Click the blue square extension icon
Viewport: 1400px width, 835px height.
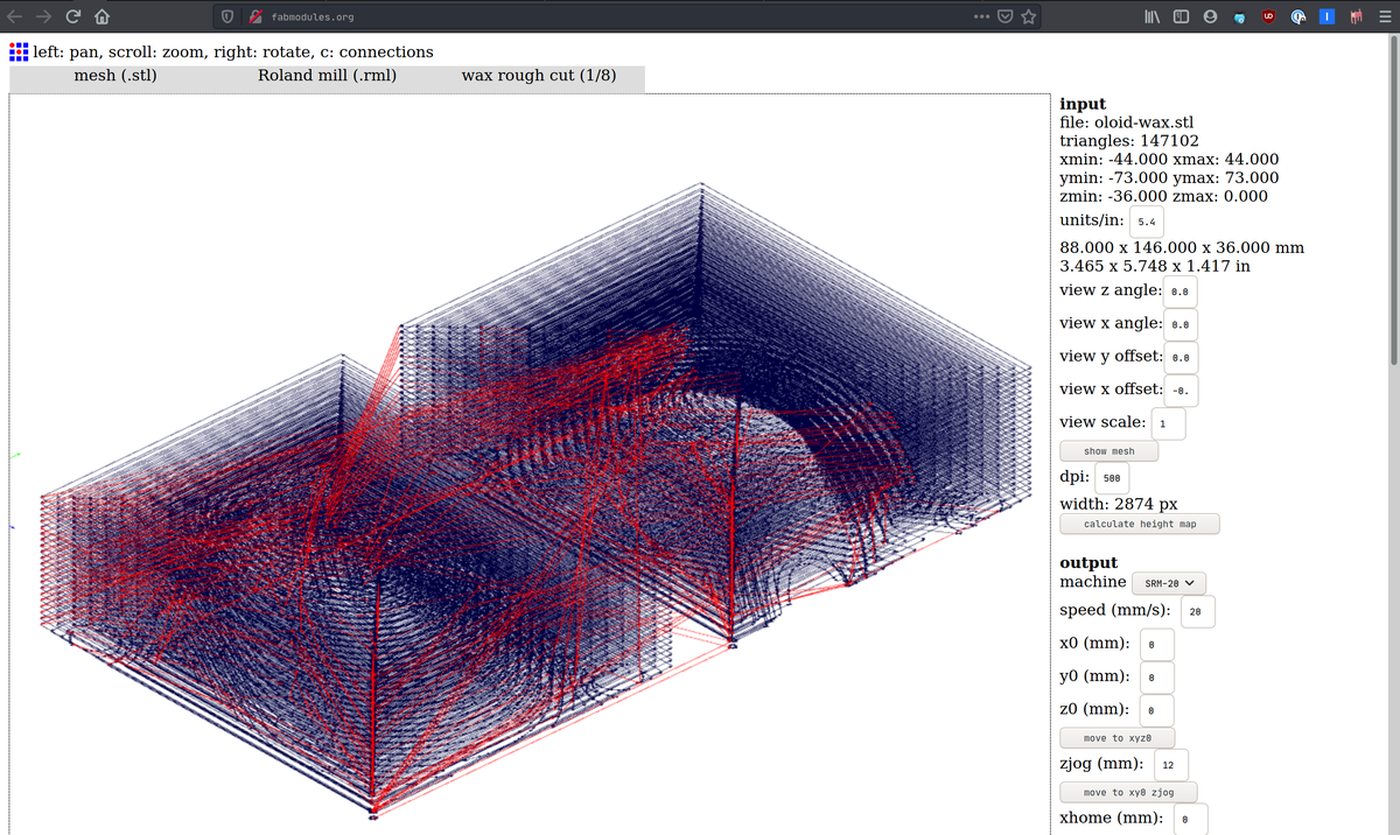pyautogui.click(x=1327, y=17)
